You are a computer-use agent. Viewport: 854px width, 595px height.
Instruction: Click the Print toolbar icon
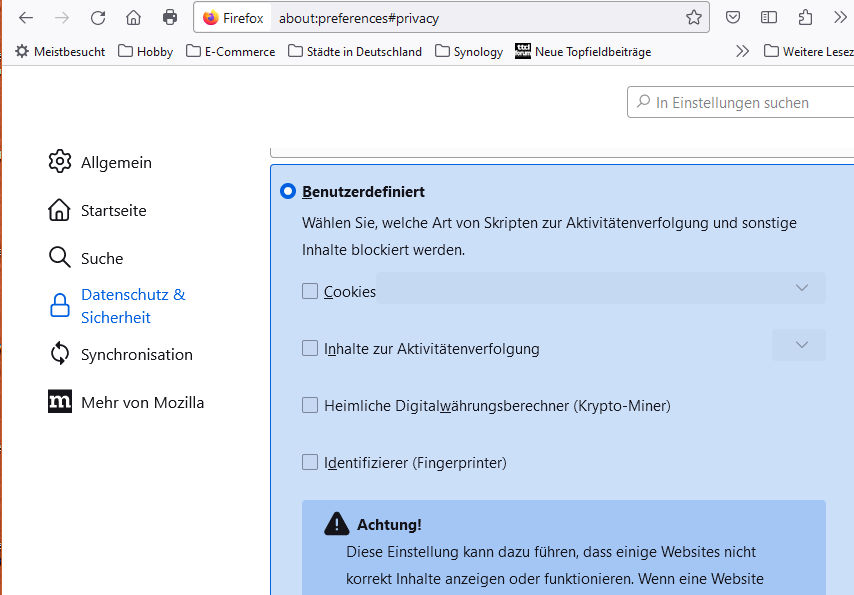pyautogui.click(x=170, y=18)
